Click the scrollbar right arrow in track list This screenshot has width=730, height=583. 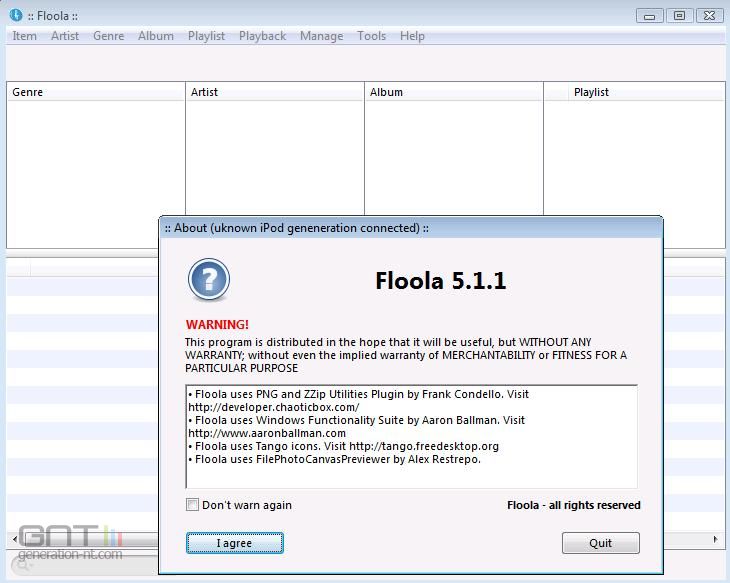[715, 539]
